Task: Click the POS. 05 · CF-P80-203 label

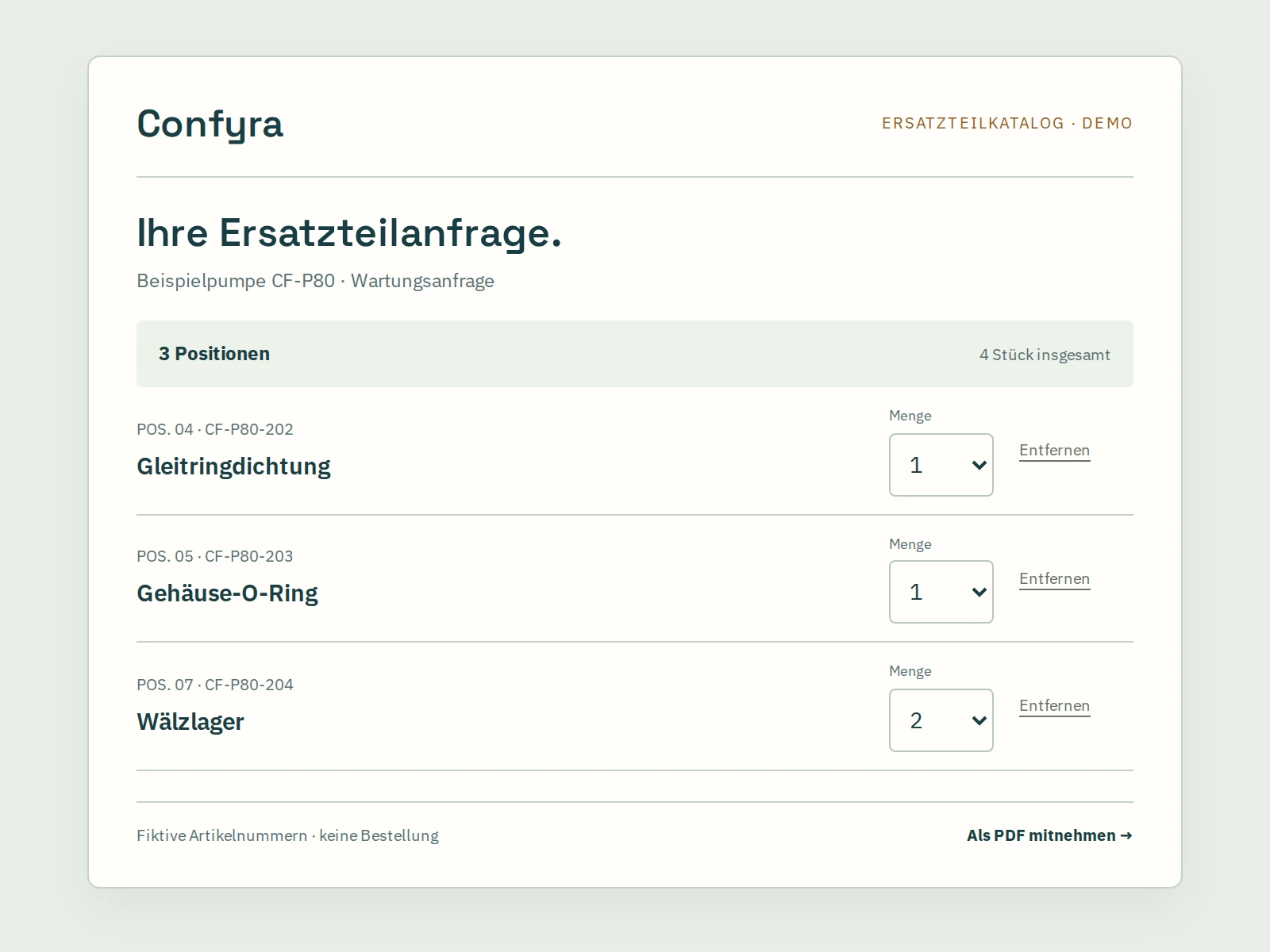Action: click(215, 556)
